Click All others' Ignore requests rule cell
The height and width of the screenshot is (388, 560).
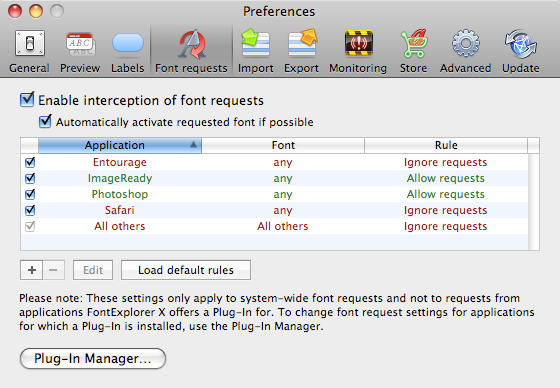[446, 226]
